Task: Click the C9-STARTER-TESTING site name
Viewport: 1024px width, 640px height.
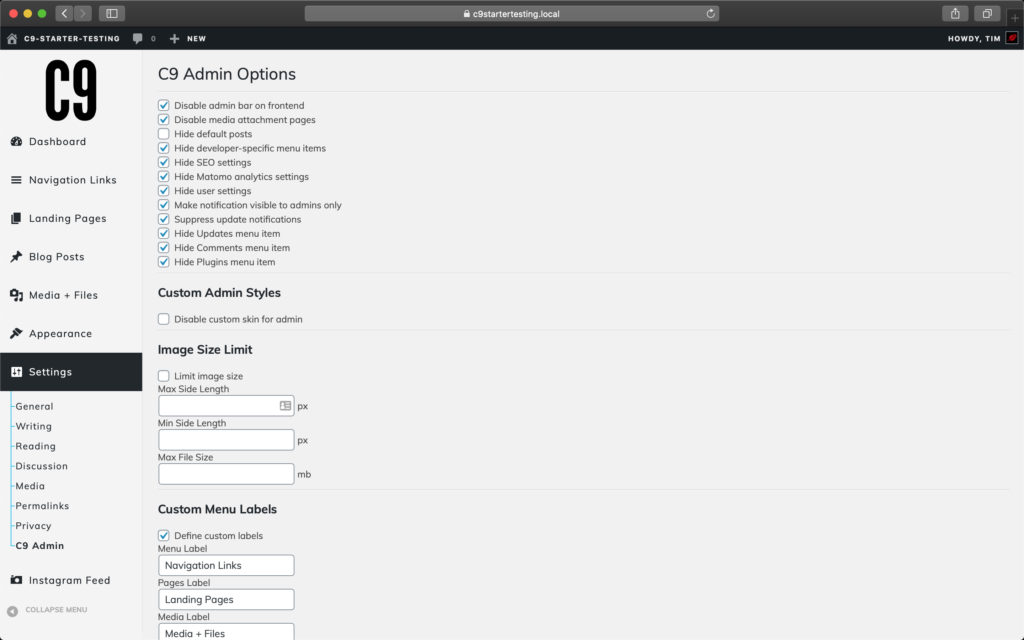Action: click(72, 39)
